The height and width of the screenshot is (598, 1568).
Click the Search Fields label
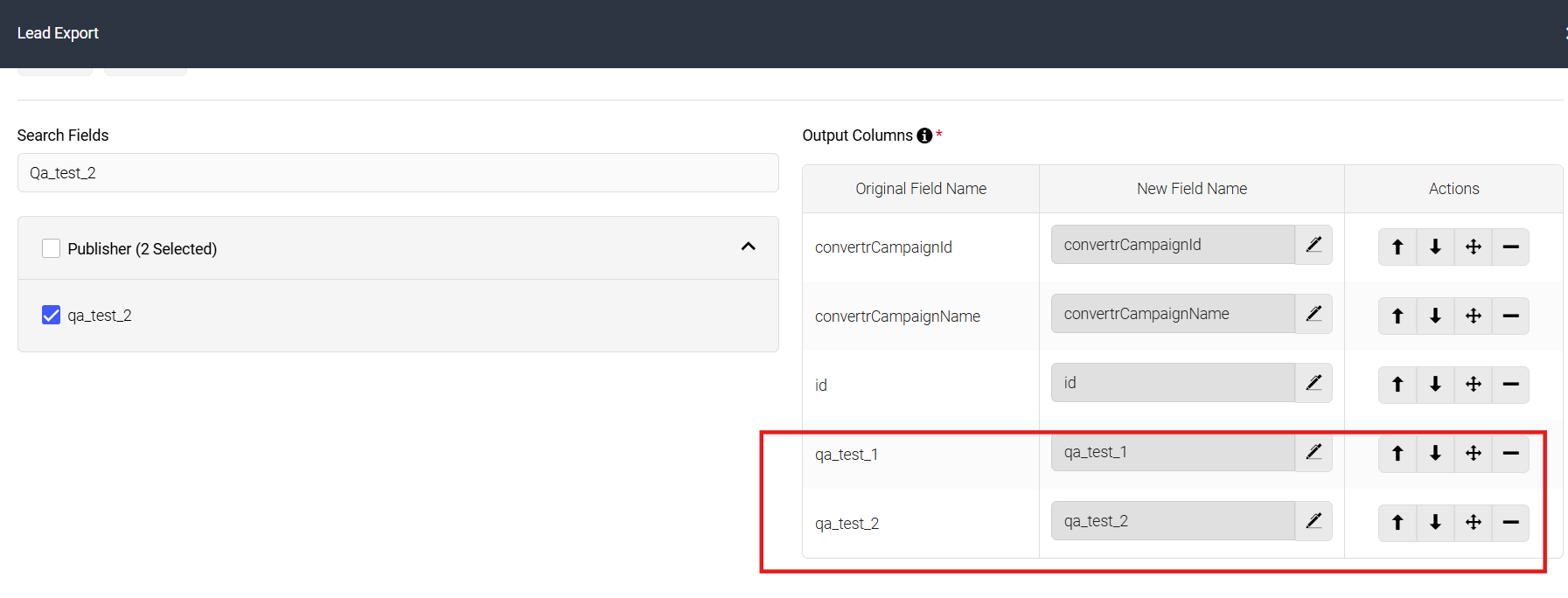click(x=63, y=136)
